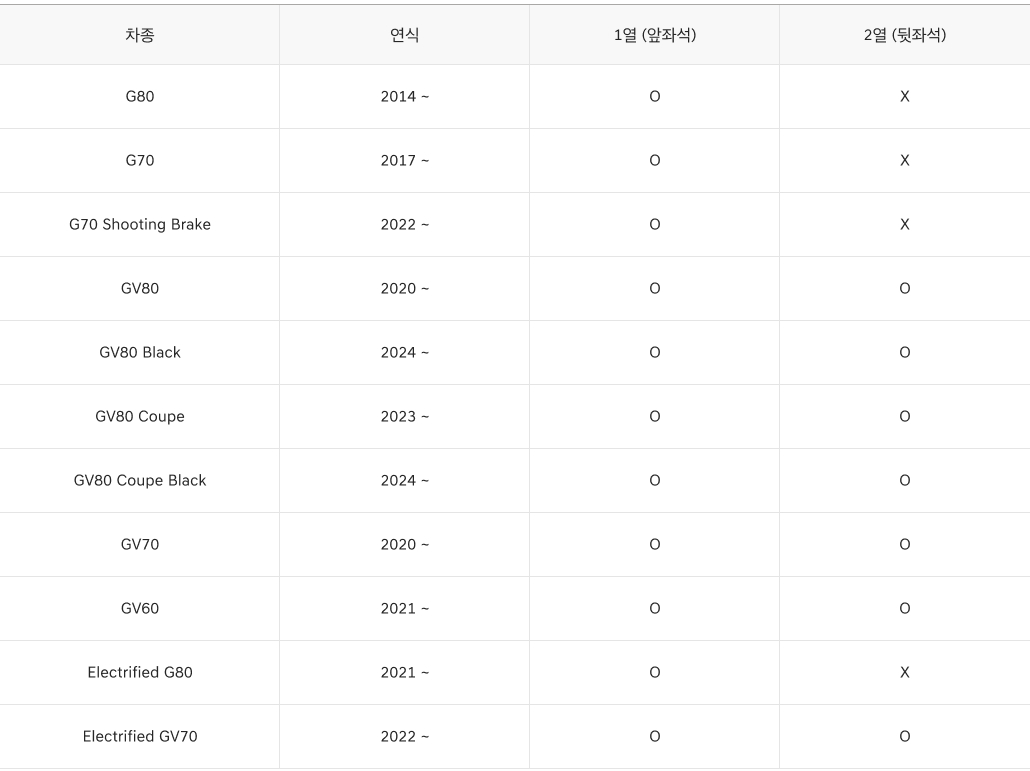Click the 2014 ~ year cell

(x=404, y=97)
